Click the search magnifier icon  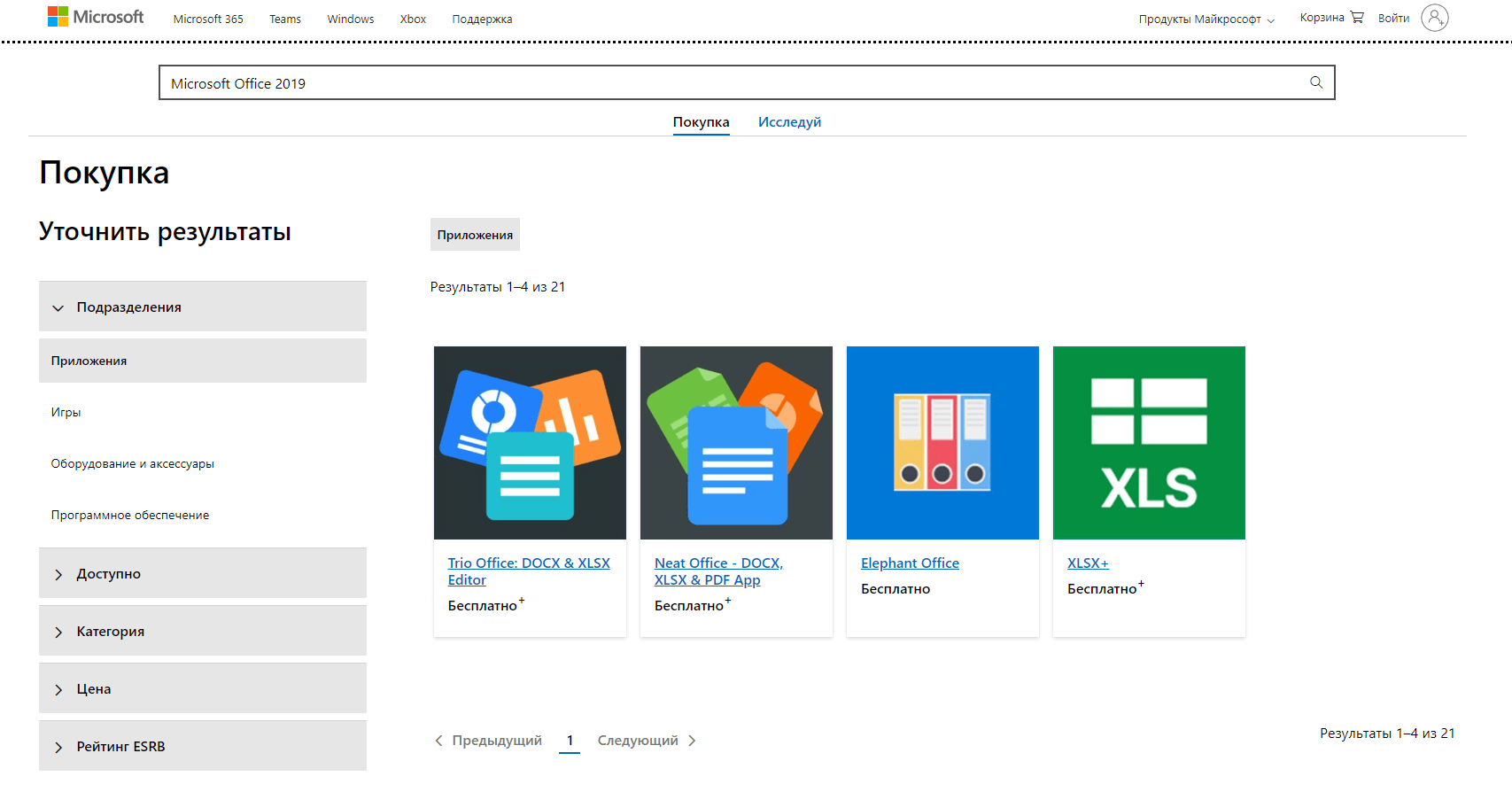point(1316,82)
